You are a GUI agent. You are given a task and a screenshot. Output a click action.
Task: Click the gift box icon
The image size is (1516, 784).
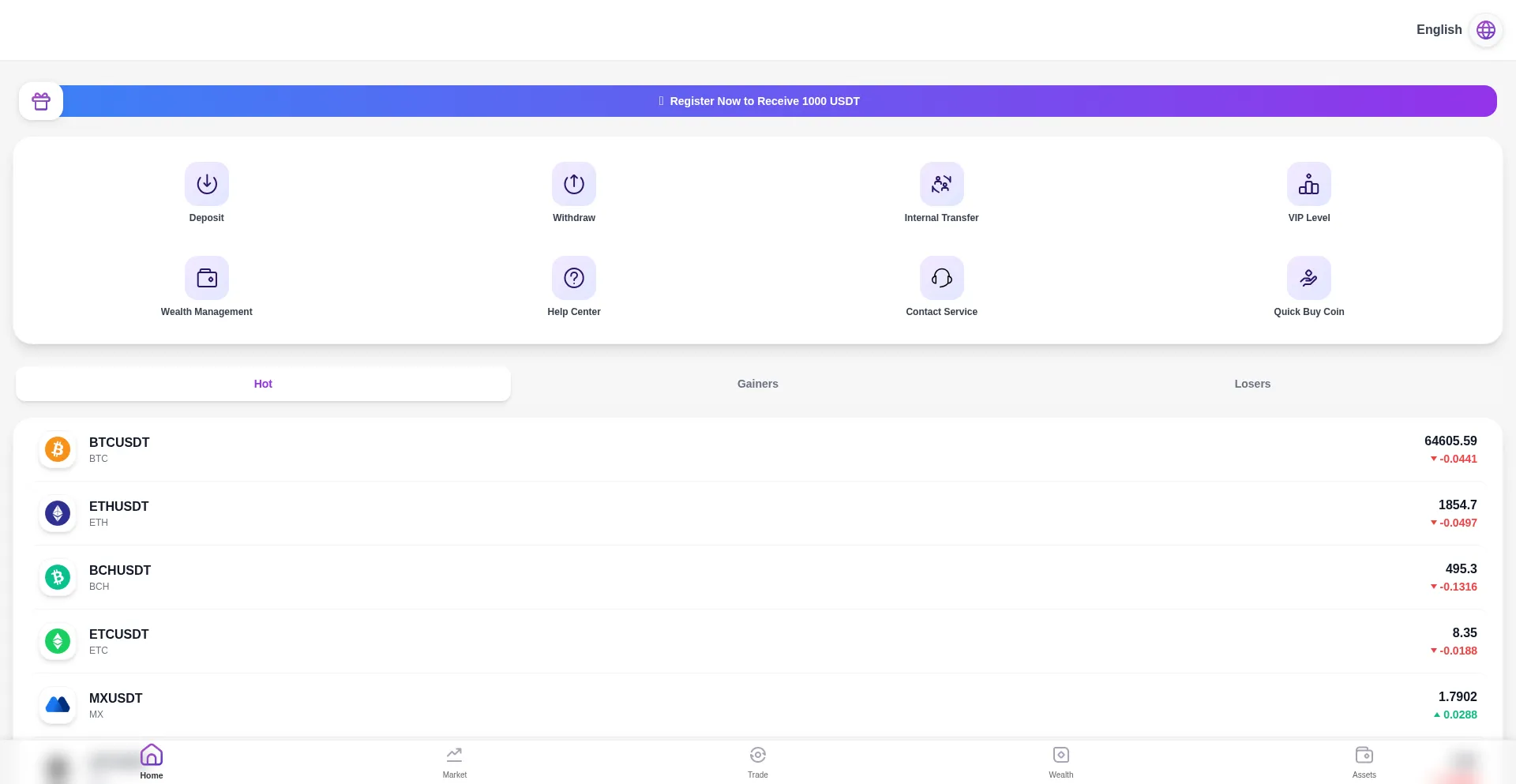click(41, 101)
